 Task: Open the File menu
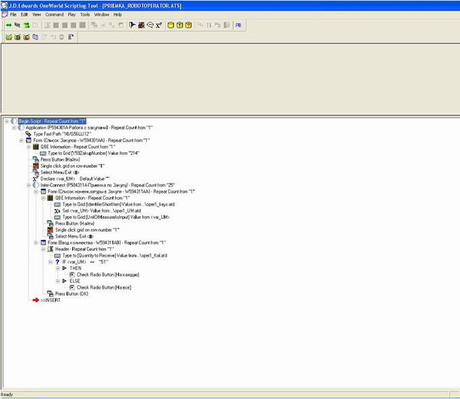13,15
